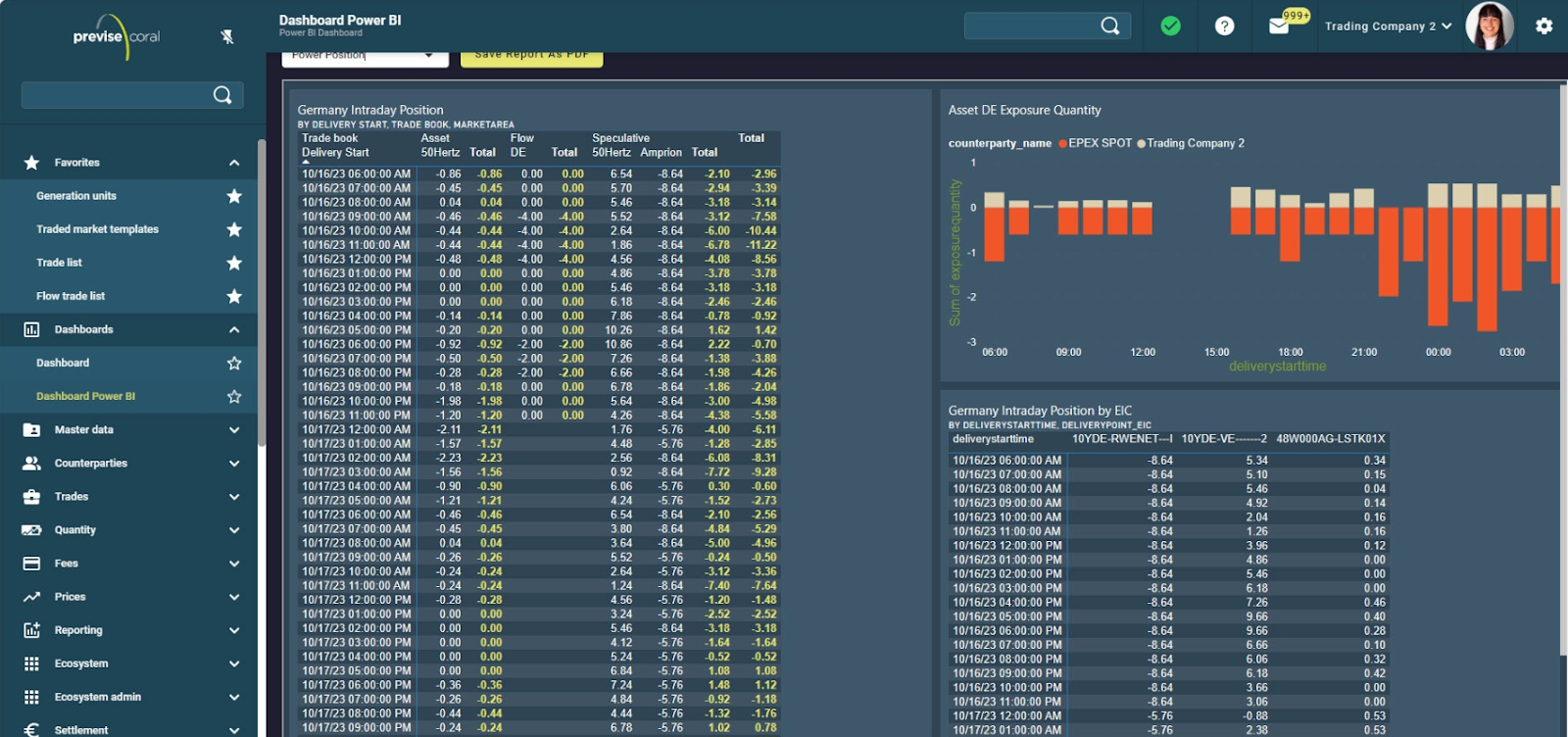Screen dimensions: 1568x737
Task: Click the sidebar vertical scrollbar
Action: (262, 294)
